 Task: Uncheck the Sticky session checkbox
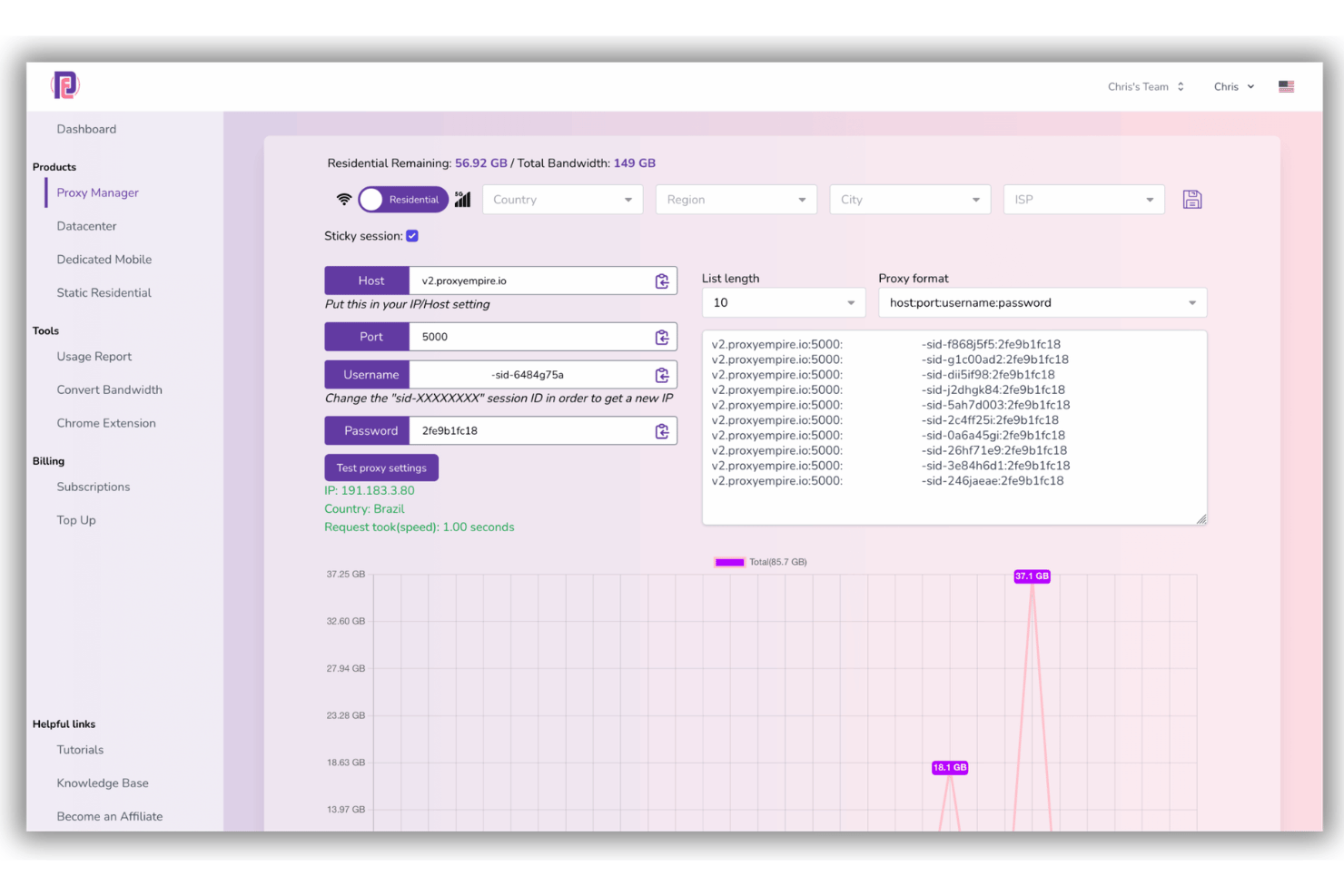click(x=412, y=236)
